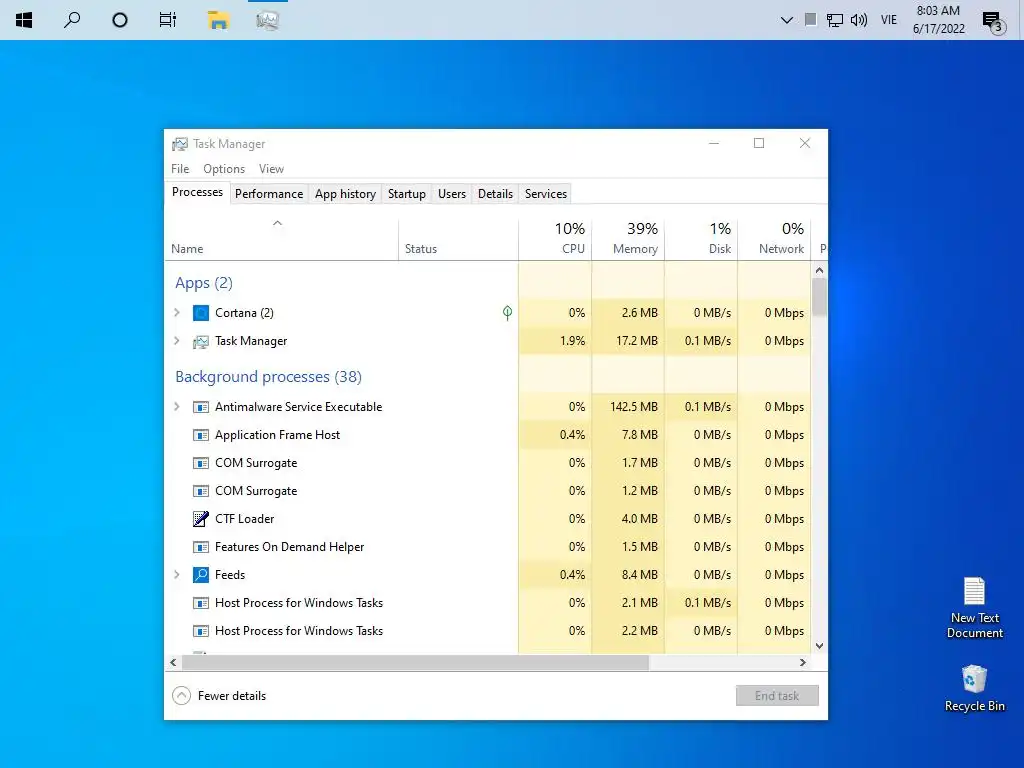Click the Task Manager icon in process list
1024x768 pixels.
point(200,342)
